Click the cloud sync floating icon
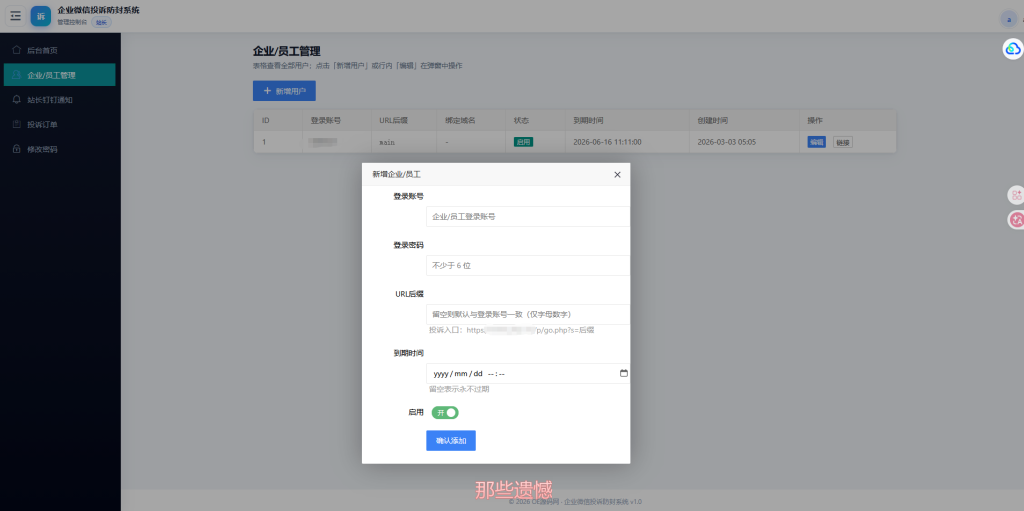Viewport: 1024px width, 511px height. pyautogui.click(x=1013, y=49)
